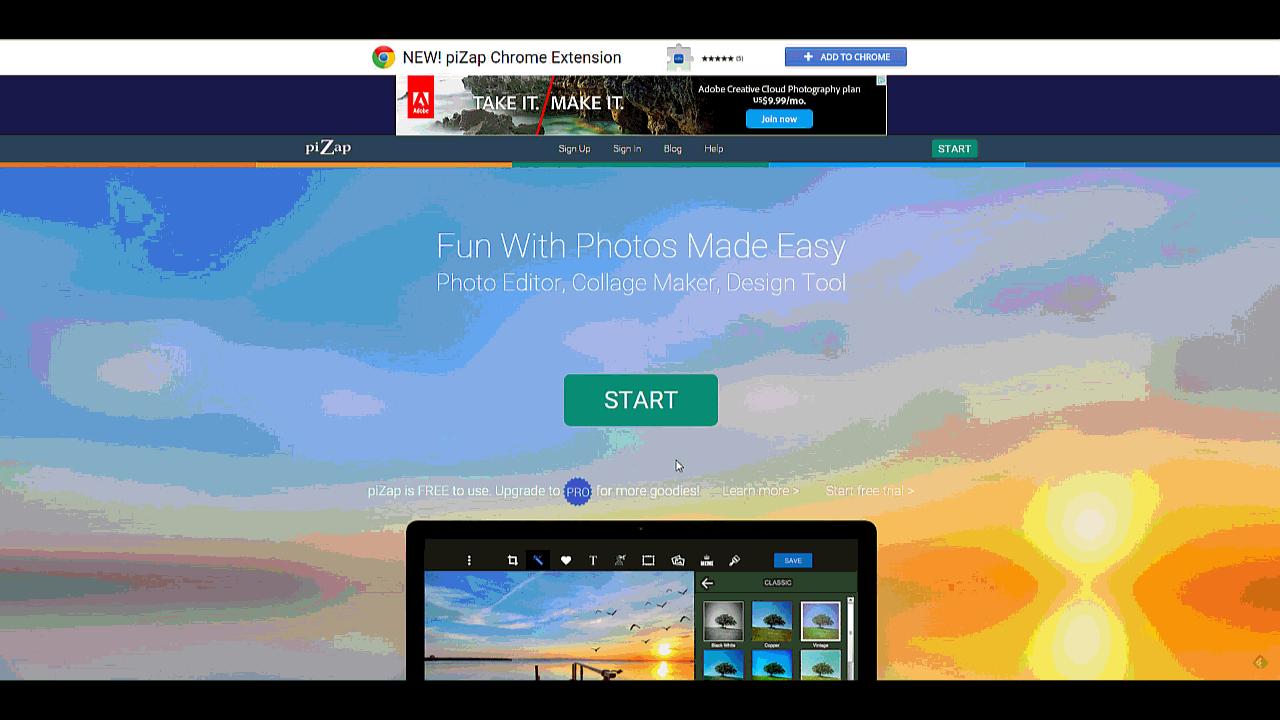Click the back arrow next to CLASSIC

[707, 583]
